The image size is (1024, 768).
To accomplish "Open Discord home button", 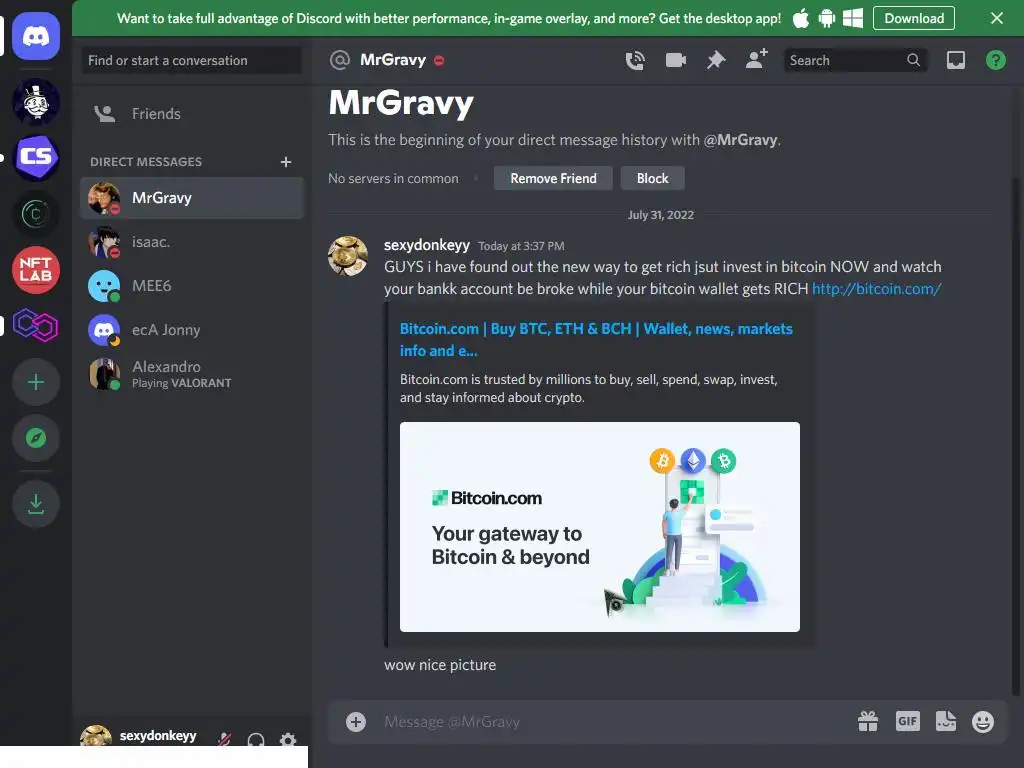I will click(x=36, y=36).
